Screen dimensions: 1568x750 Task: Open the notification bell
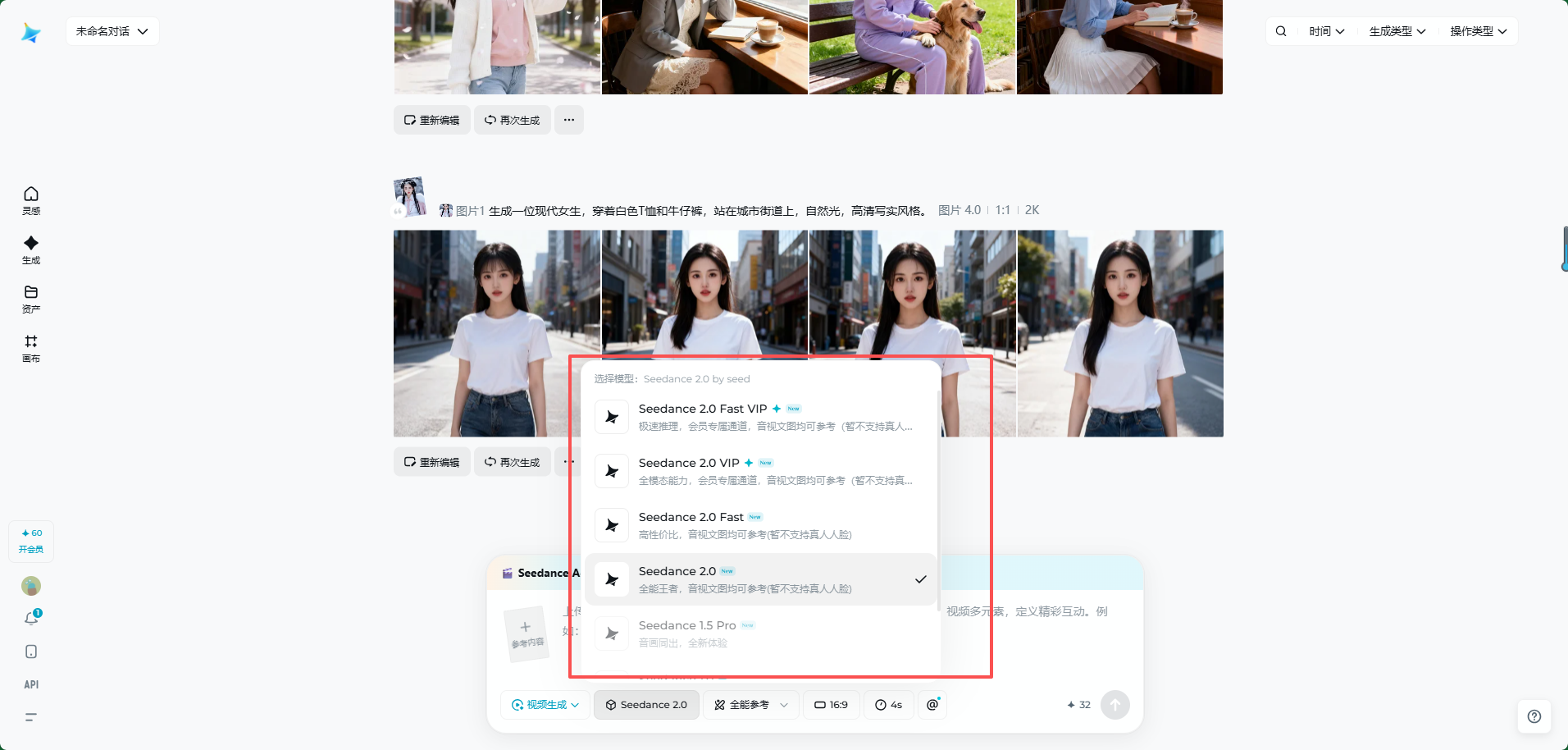click(x=30, y=618)
